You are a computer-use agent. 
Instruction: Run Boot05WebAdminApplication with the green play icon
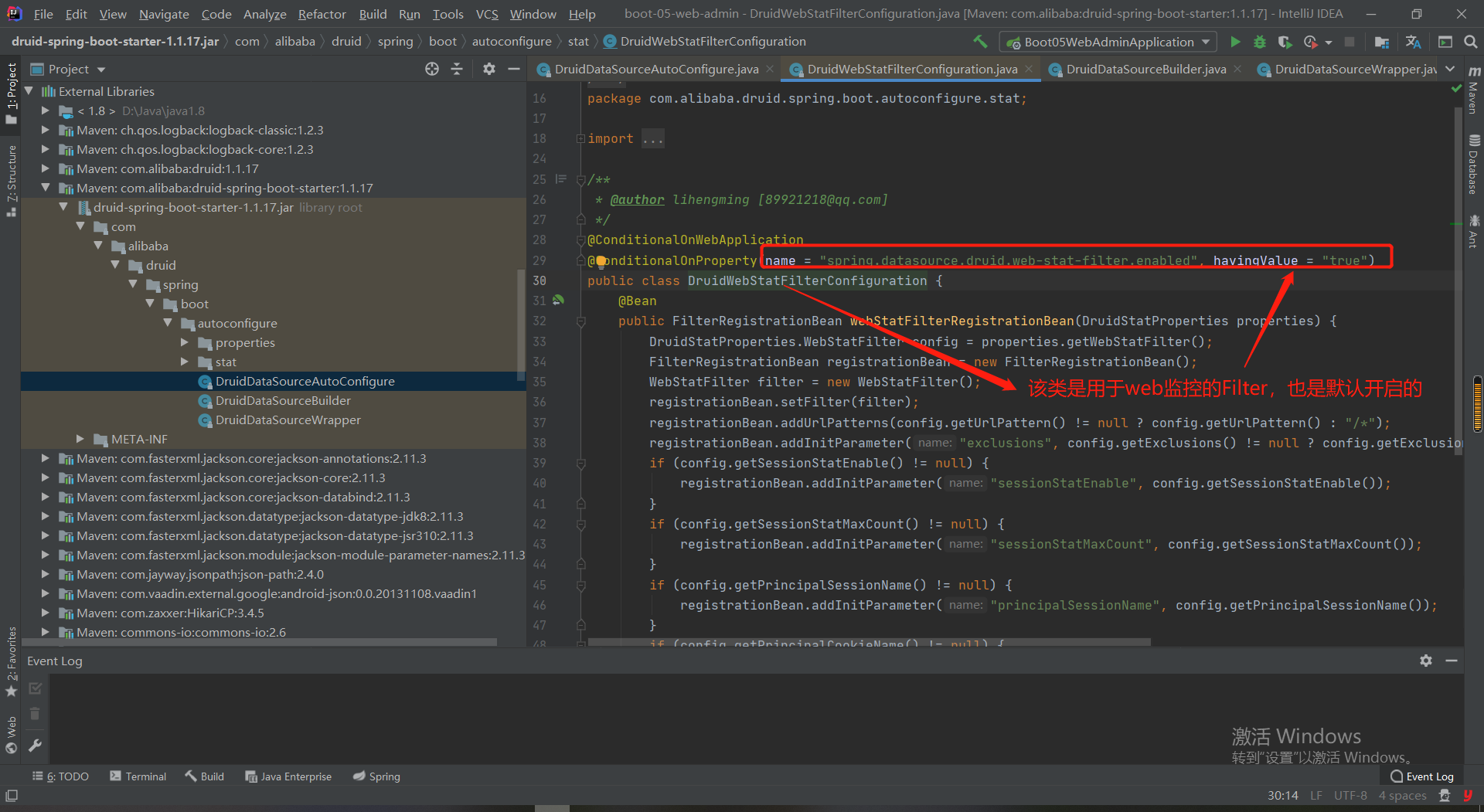pos(1235,42)
